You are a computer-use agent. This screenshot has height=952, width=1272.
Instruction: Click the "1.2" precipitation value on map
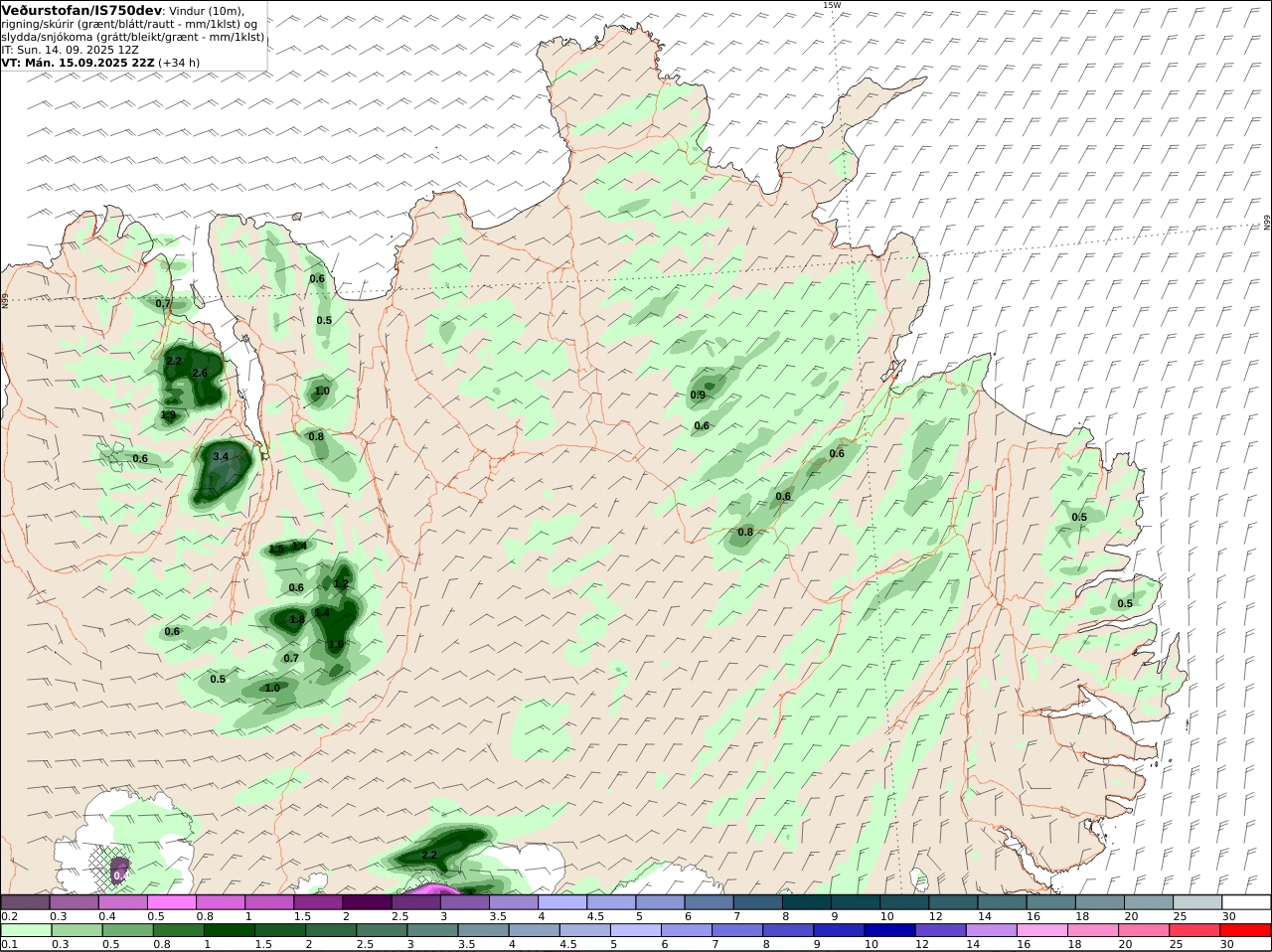[341, 584]
